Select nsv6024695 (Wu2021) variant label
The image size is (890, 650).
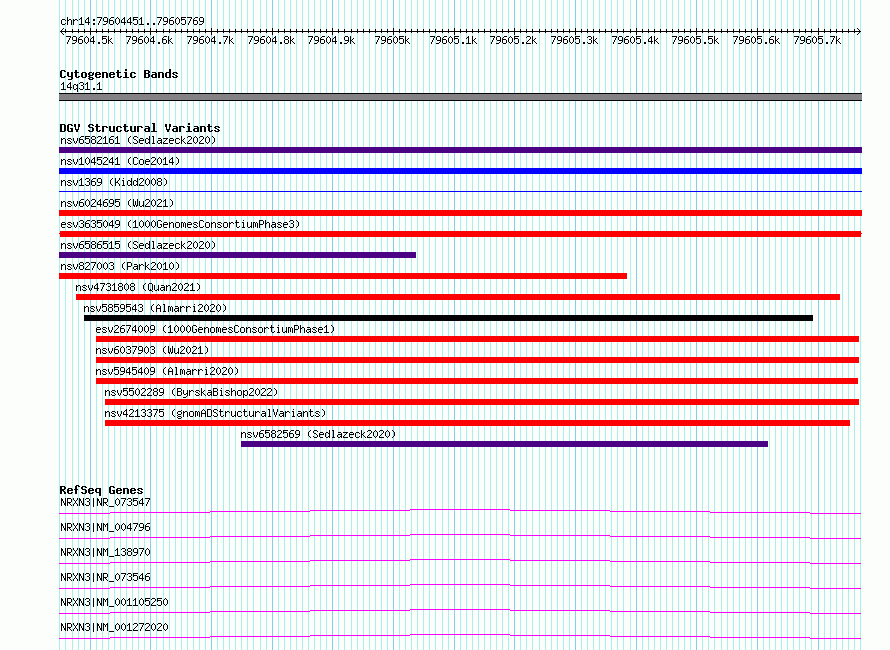click(117, 203)
